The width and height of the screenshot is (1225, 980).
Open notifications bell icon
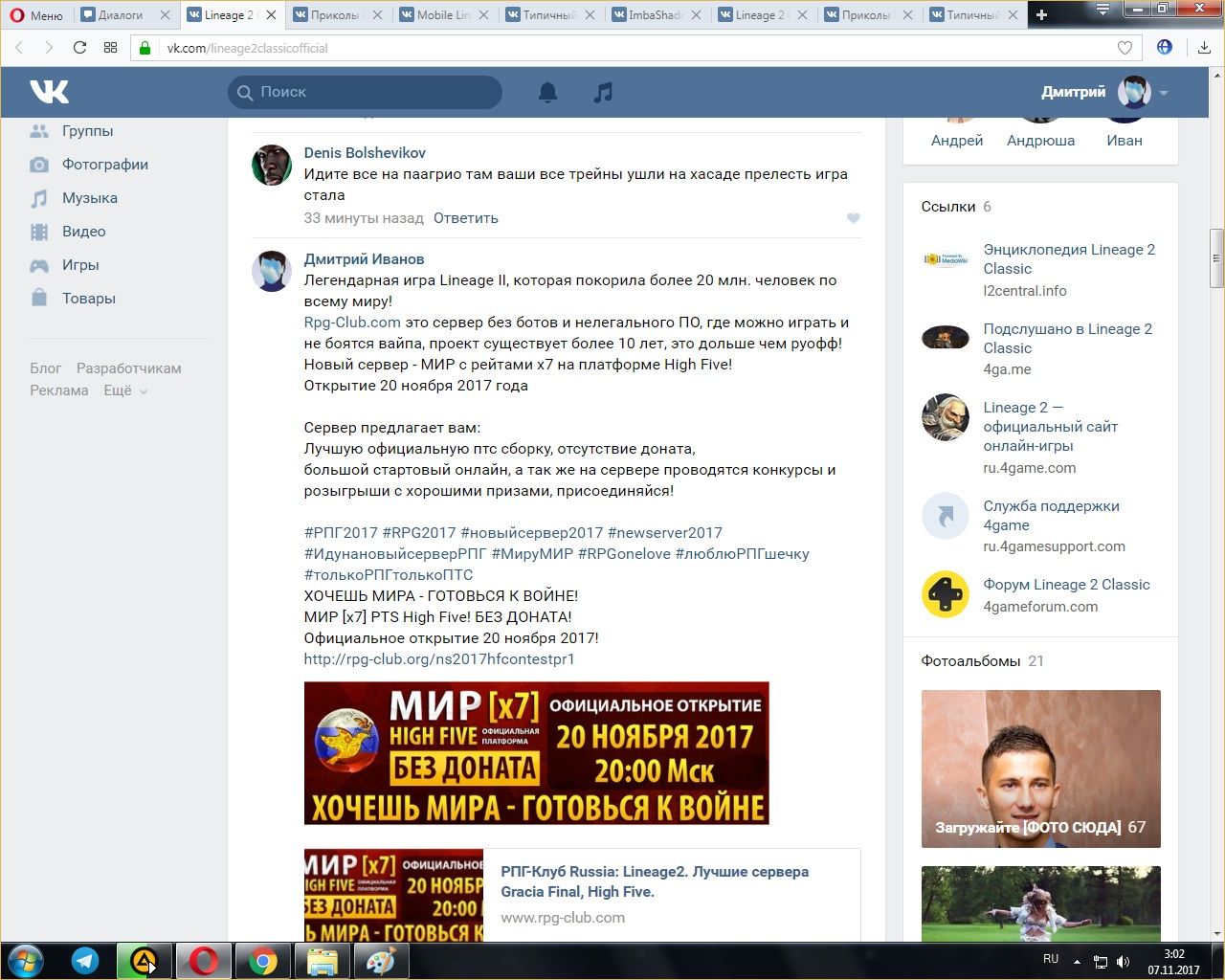coord(547,92)
